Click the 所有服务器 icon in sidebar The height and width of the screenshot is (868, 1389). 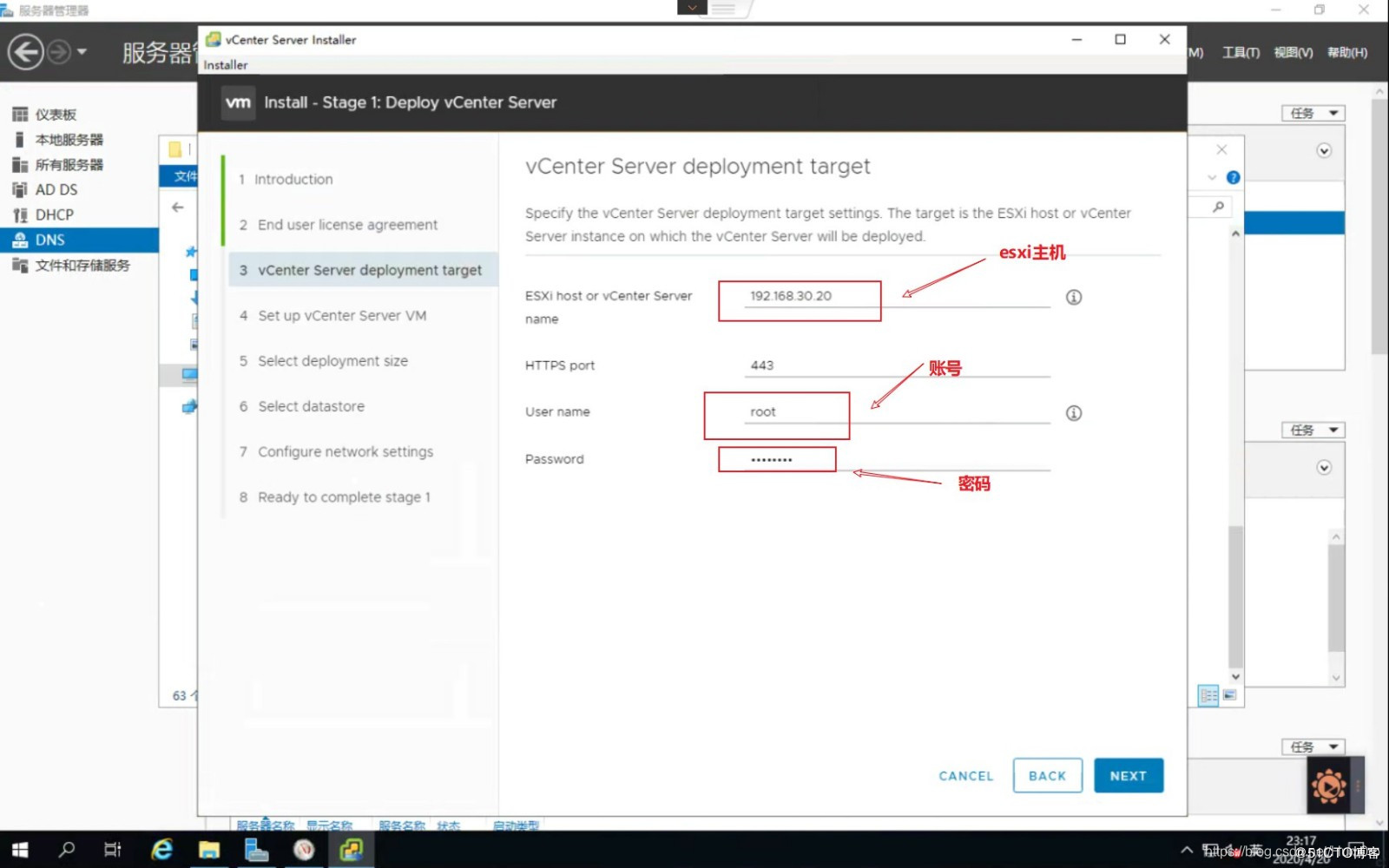click(x=20, y=165)
